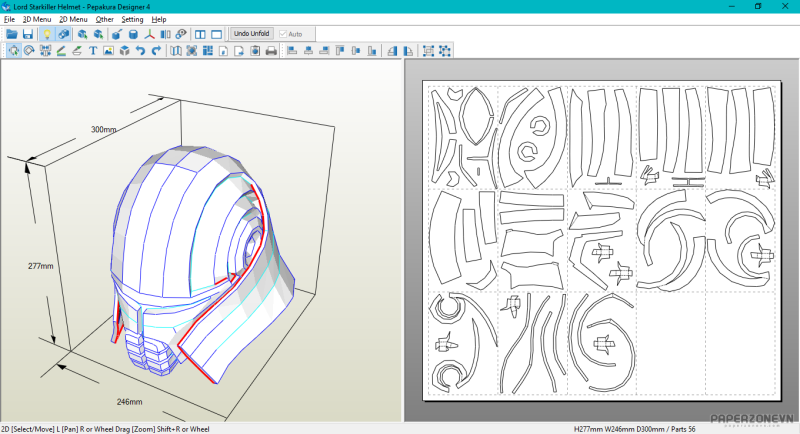Click the printer icon

[x=271, y=50]
